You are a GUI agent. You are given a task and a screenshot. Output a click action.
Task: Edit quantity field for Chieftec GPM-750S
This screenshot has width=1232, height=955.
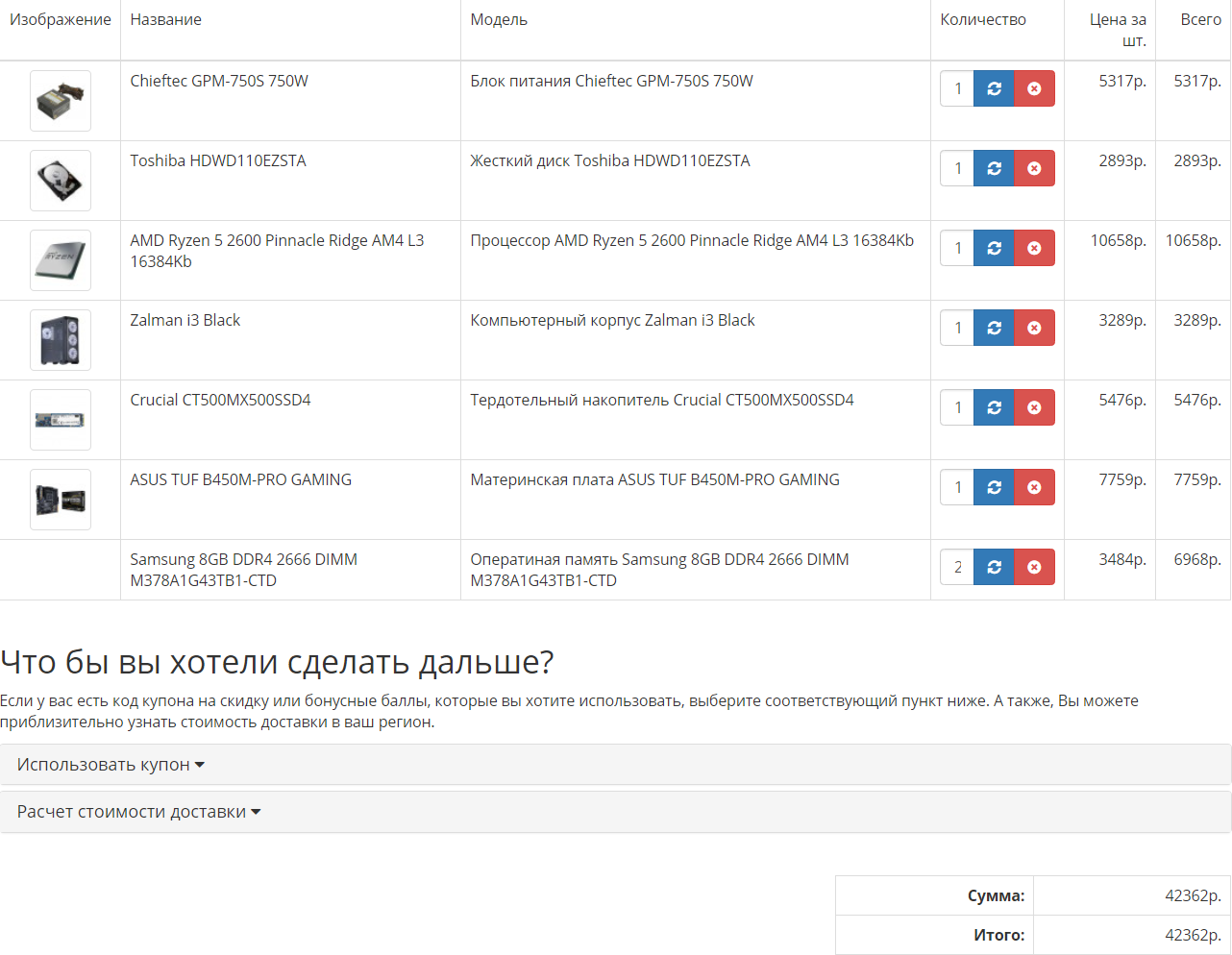pyautogui.click(x=957, y=88)
